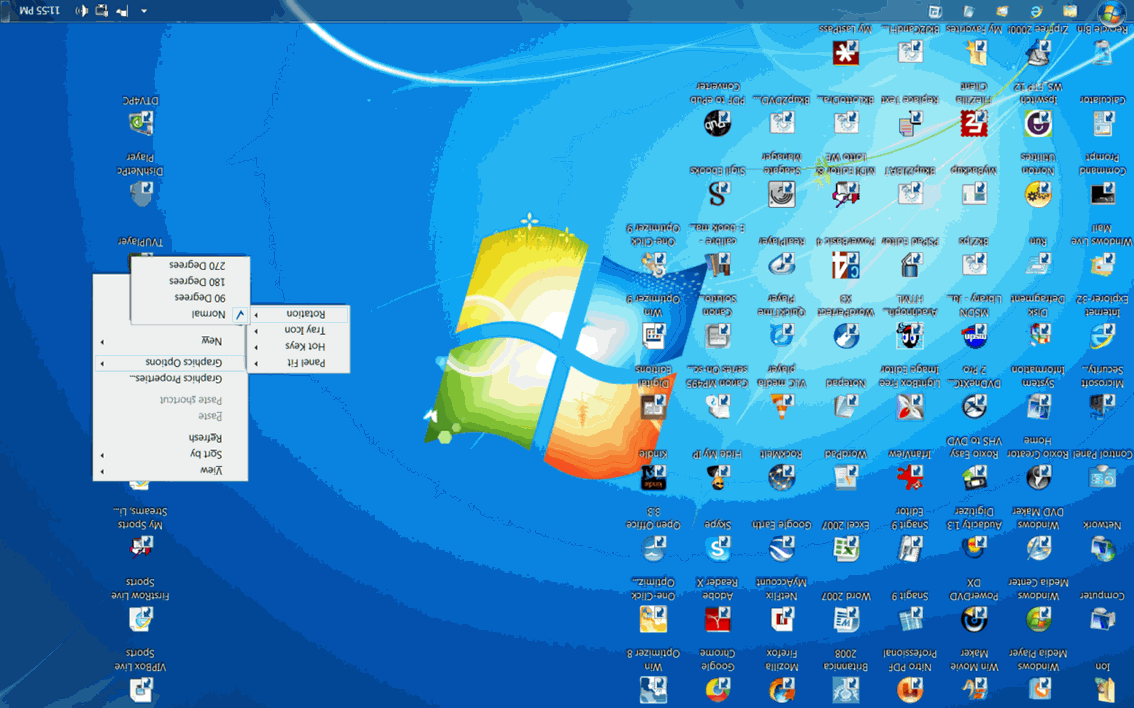1134x708 pixels.
Task: Open the Control Panel desktop icon
Action: [1102, 477]
